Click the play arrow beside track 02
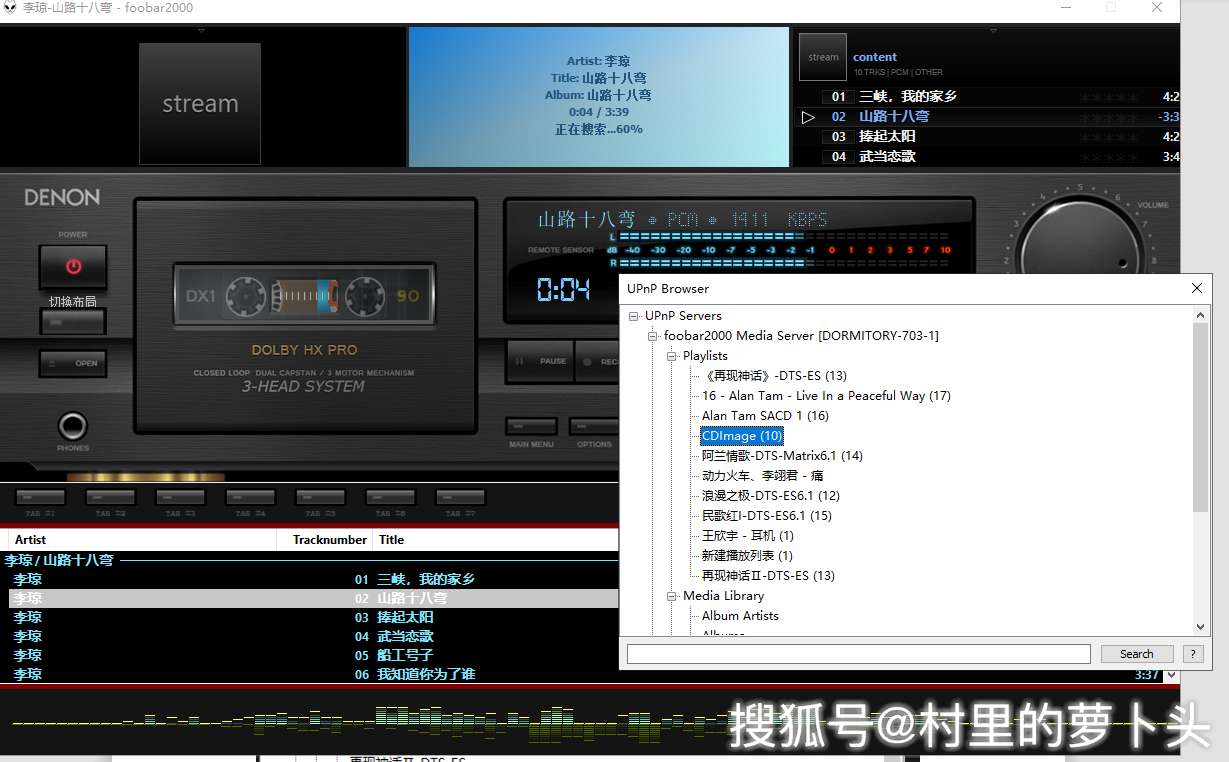The height and width of the screenshot is (762, 1229). (808, 117)
